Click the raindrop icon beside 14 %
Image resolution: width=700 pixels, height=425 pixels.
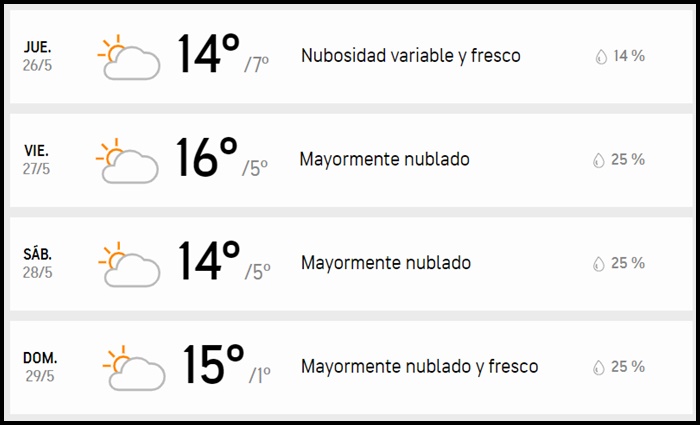tap(600, 57)
